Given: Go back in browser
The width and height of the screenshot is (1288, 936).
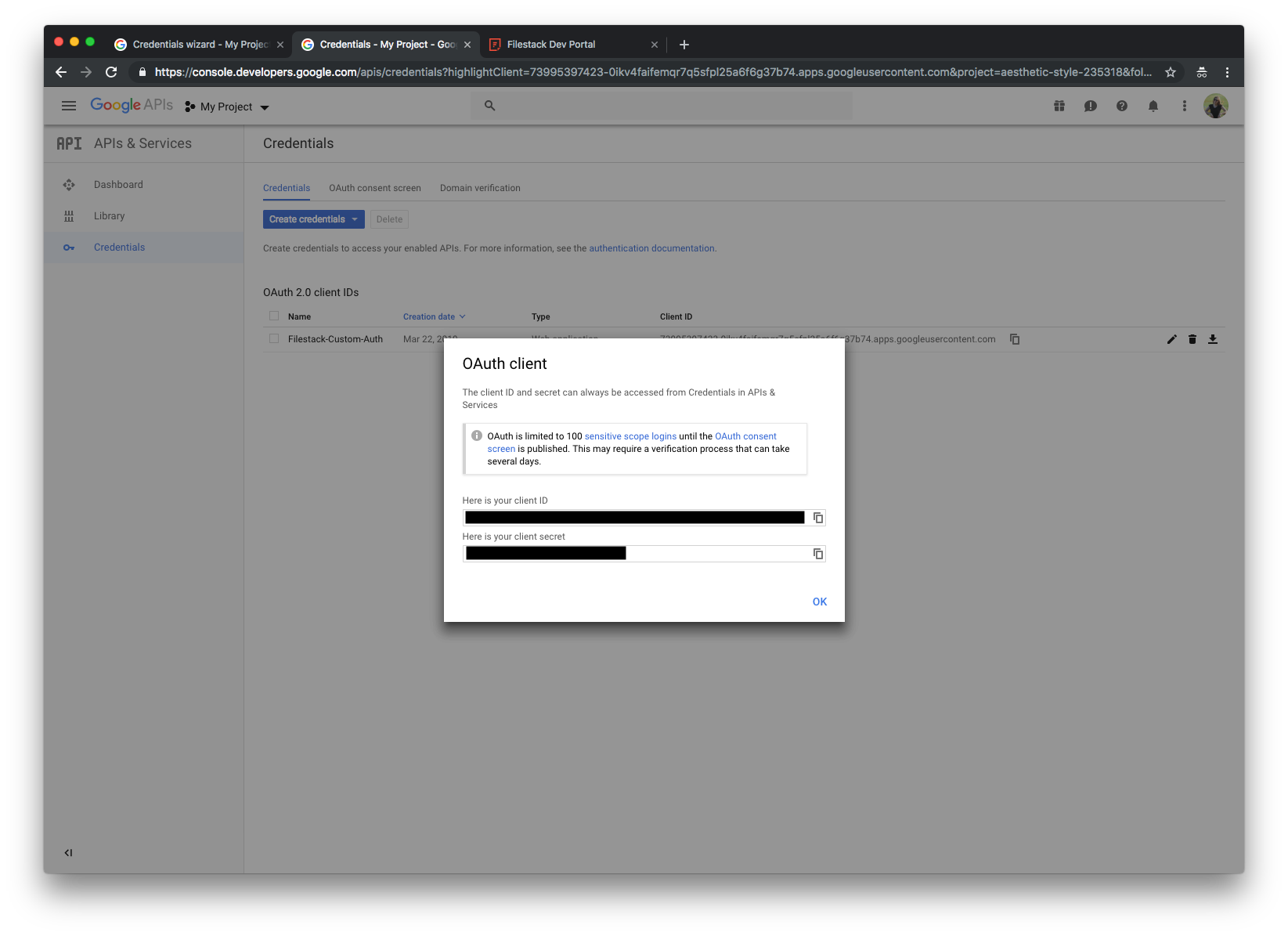Looking at the screenshot, I should point(61,72).
